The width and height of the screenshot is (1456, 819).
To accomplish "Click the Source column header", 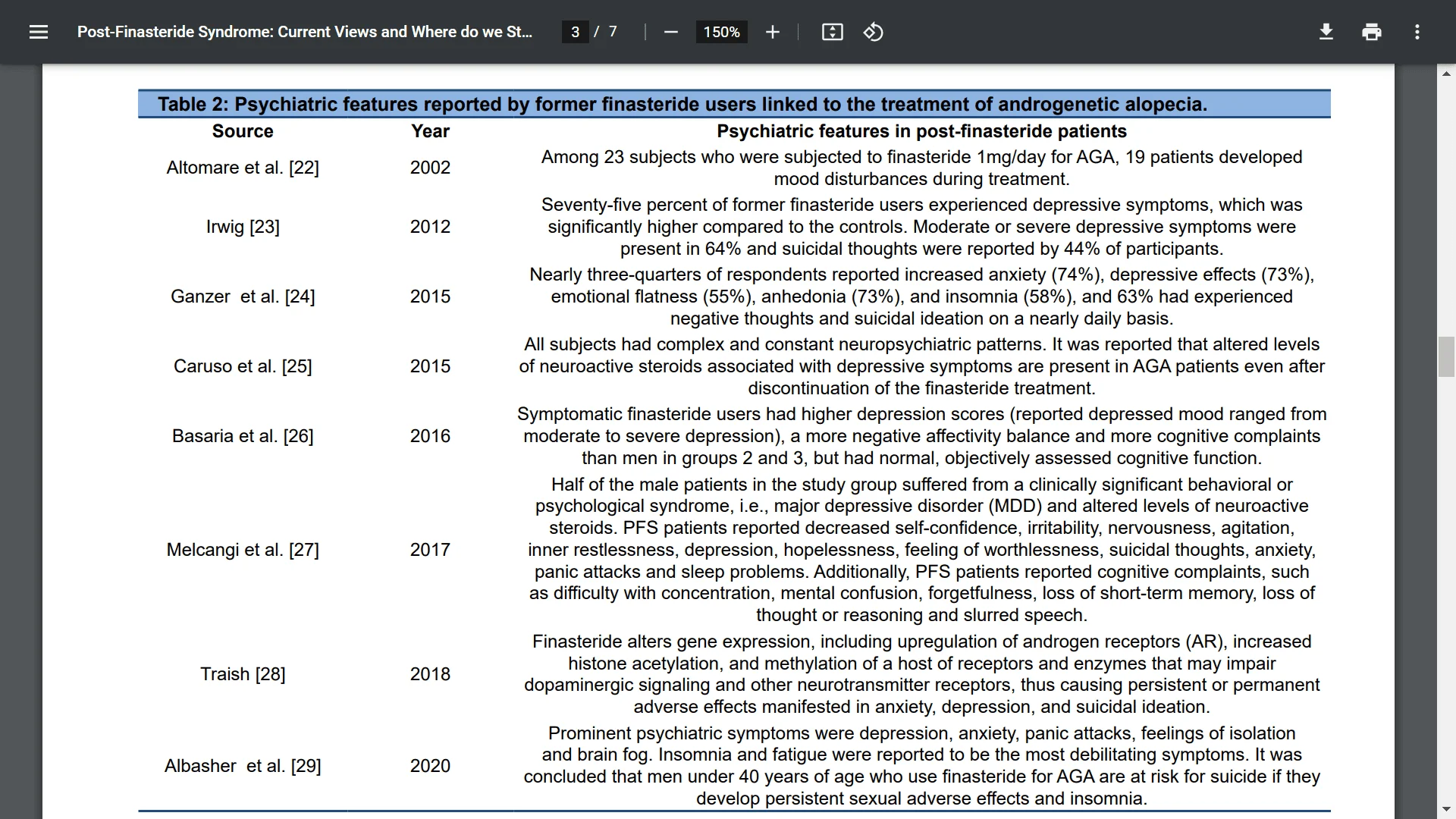I will click(x=243, y=131).
